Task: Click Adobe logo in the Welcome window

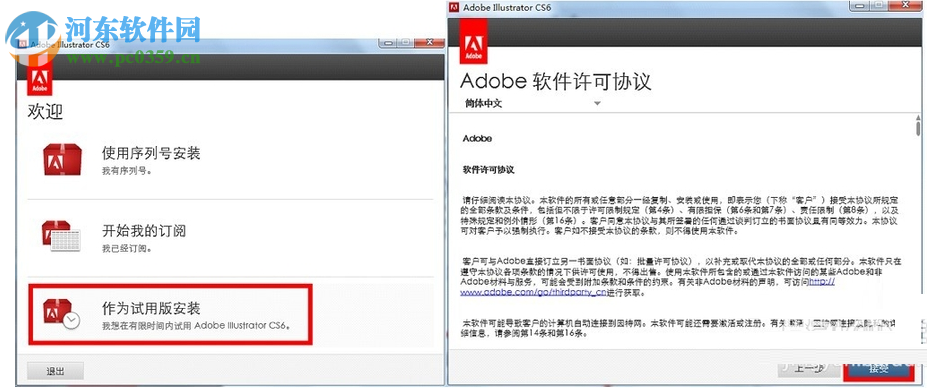Action: tap(40, 79)
